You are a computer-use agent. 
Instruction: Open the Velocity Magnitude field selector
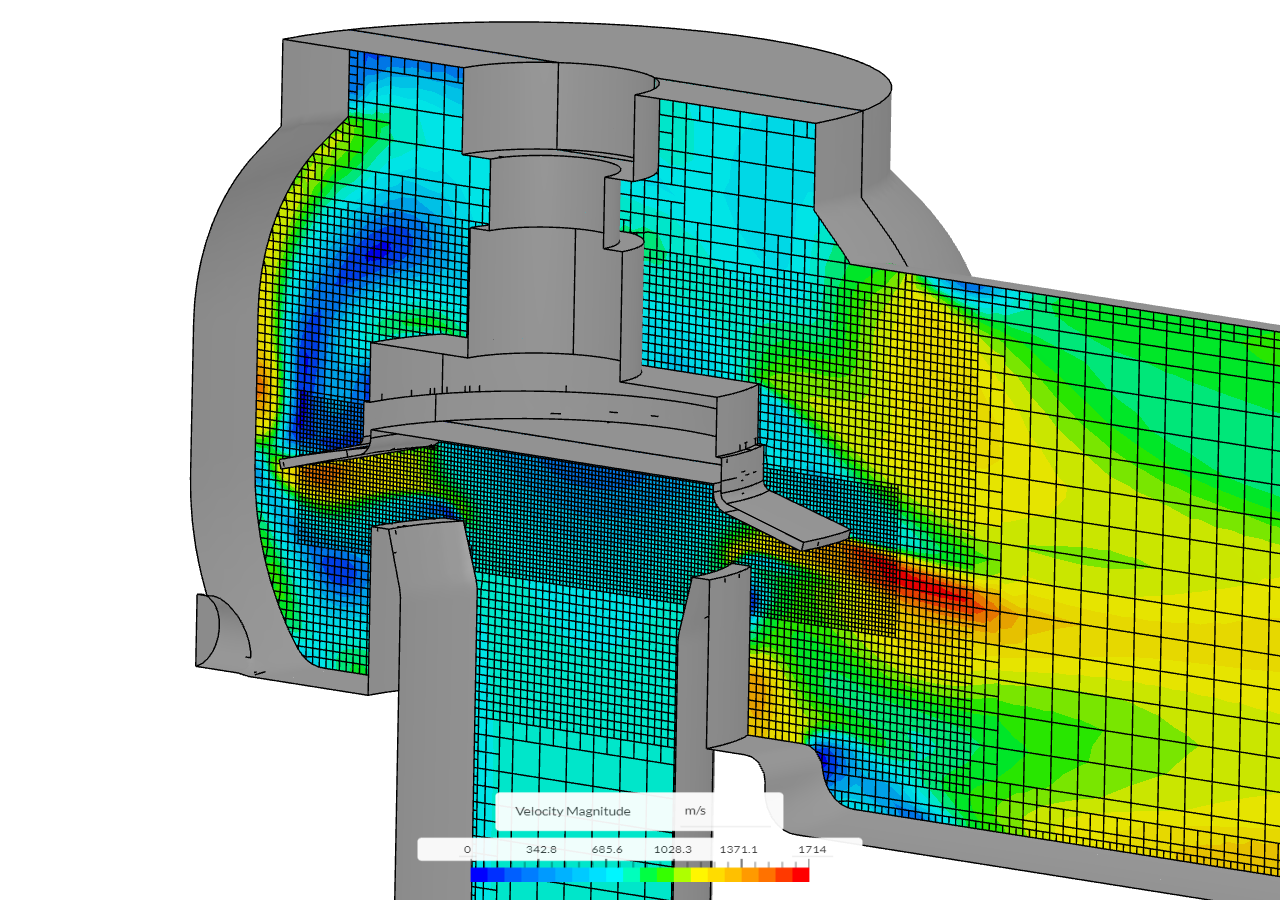click(573, 811)
